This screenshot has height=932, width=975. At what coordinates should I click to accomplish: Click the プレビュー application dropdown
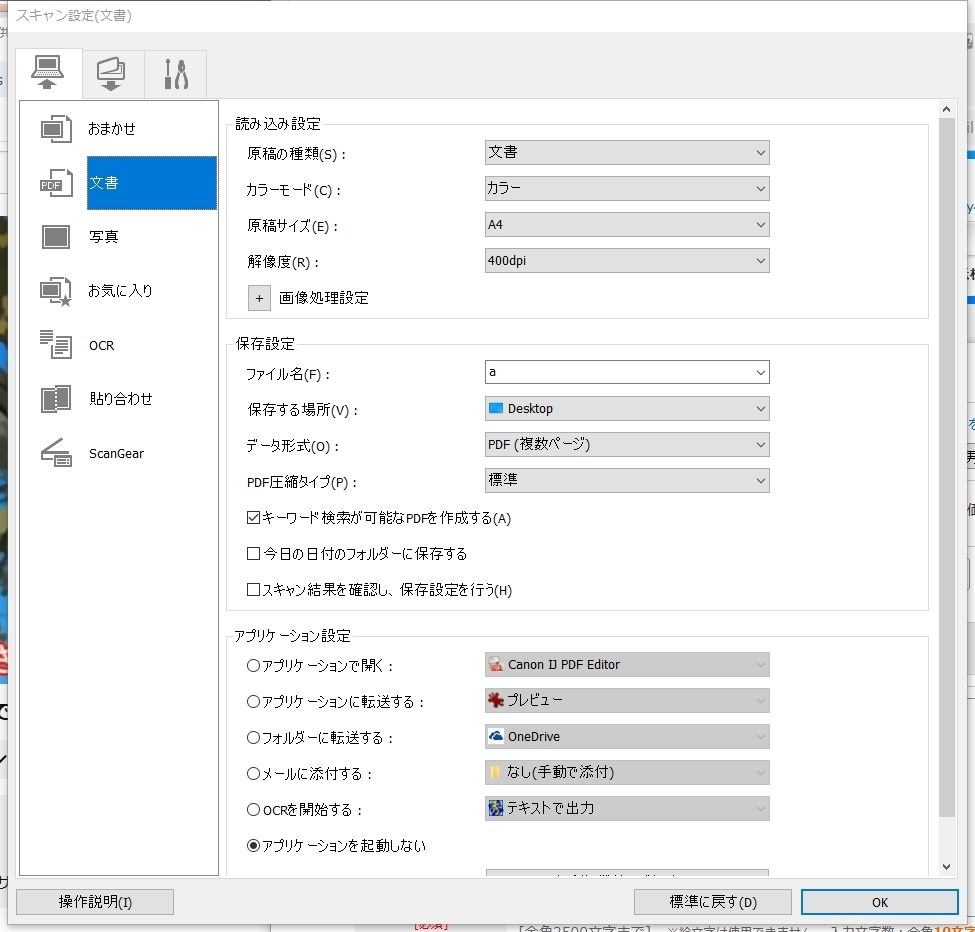click(627, 701)
